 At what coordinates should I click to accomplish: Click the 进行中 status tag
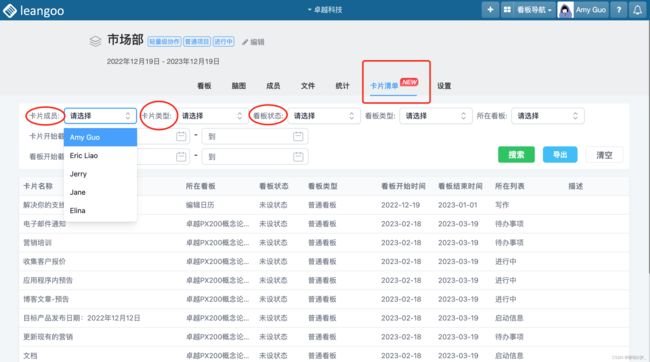pyautogui.click(x=223, y=41)
